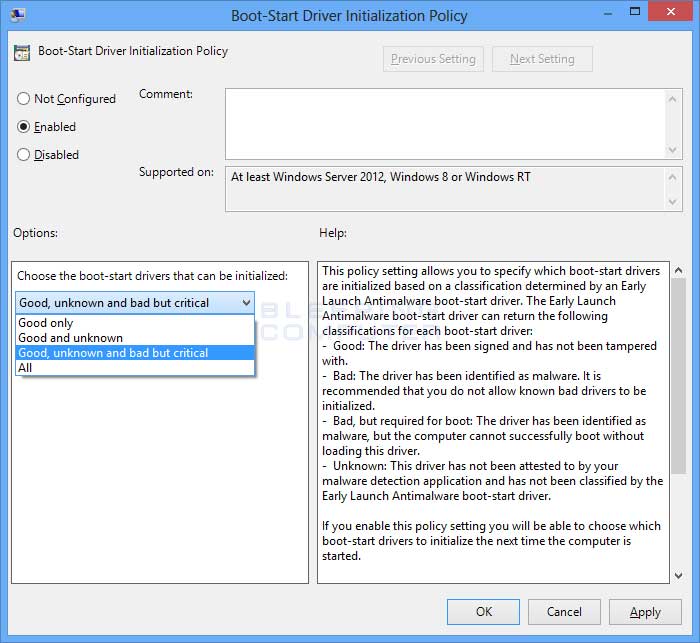
Task: Maximize the policy dialog window
Action: click(635, 12)
